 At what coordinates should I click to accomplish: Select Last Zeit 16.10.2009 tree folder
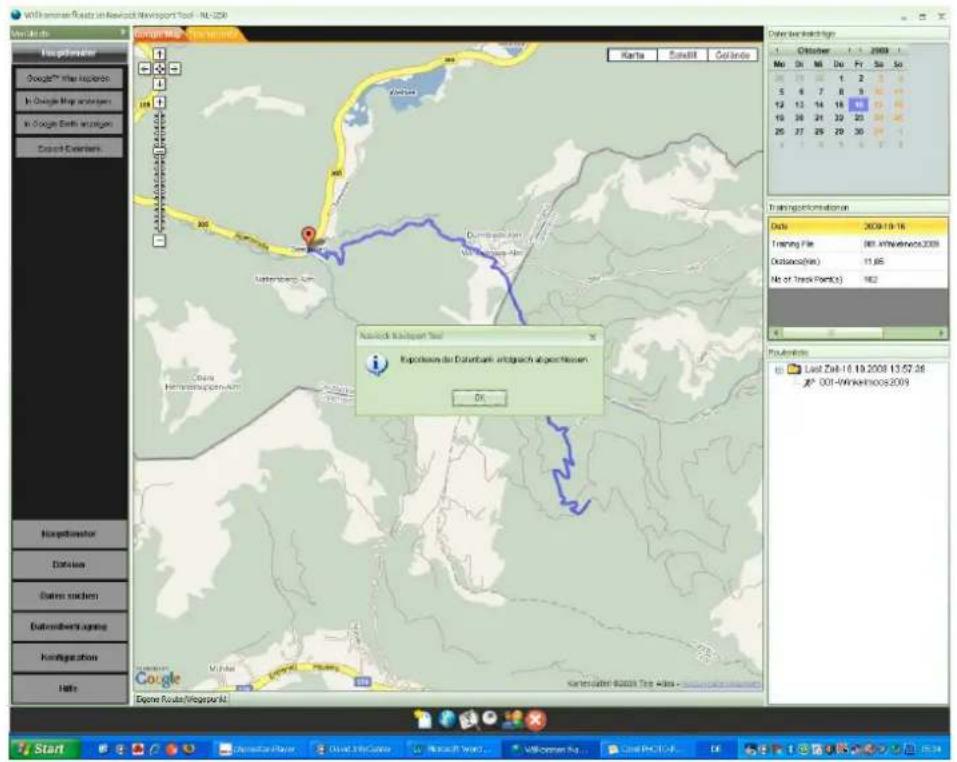(864, 368)
